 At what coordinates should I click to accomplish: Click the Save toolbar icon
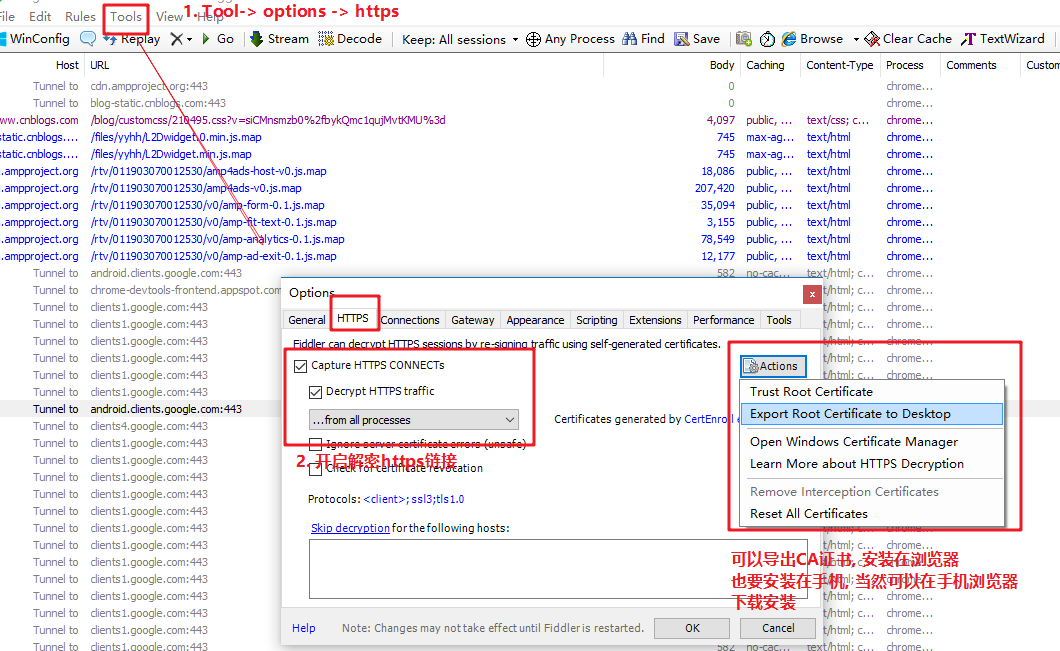pos(681,39)
